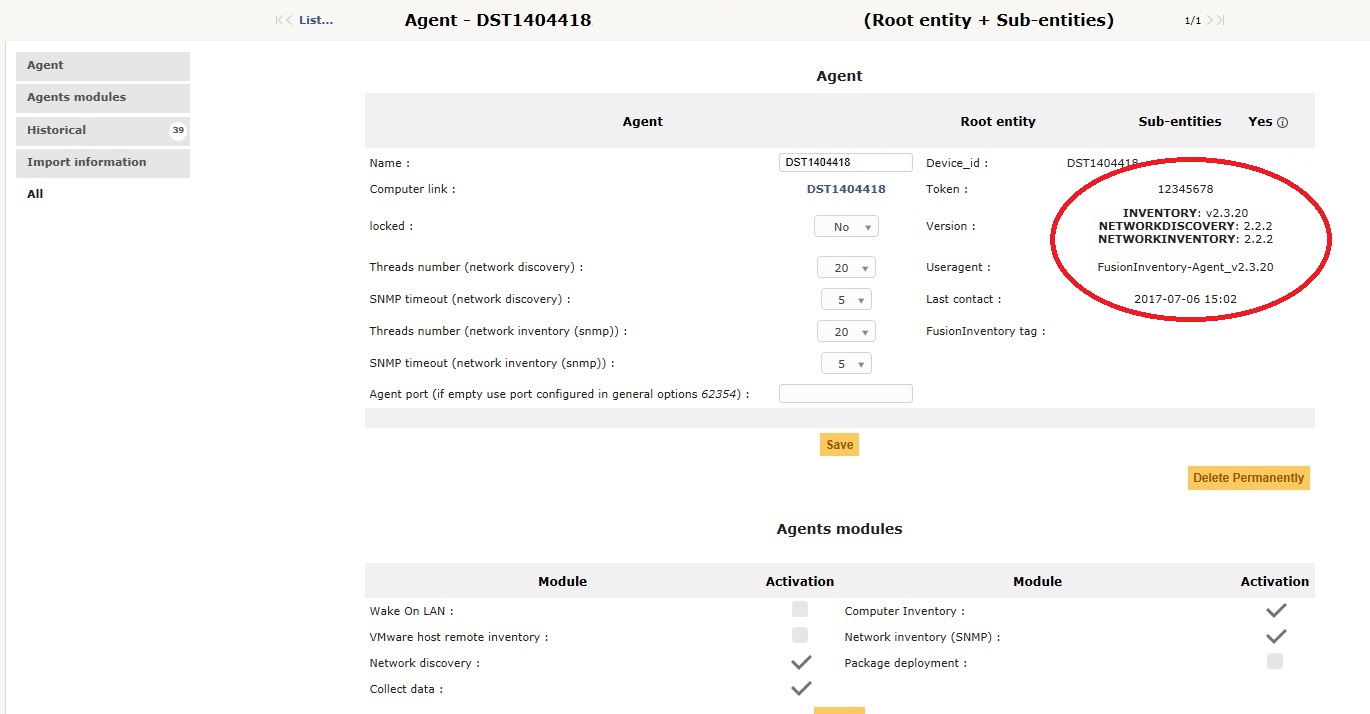Open Threads number (network discovery) dropdown
Image resolution: width=1370 pixels, height=714 pixels.
(x=846, y=267)
